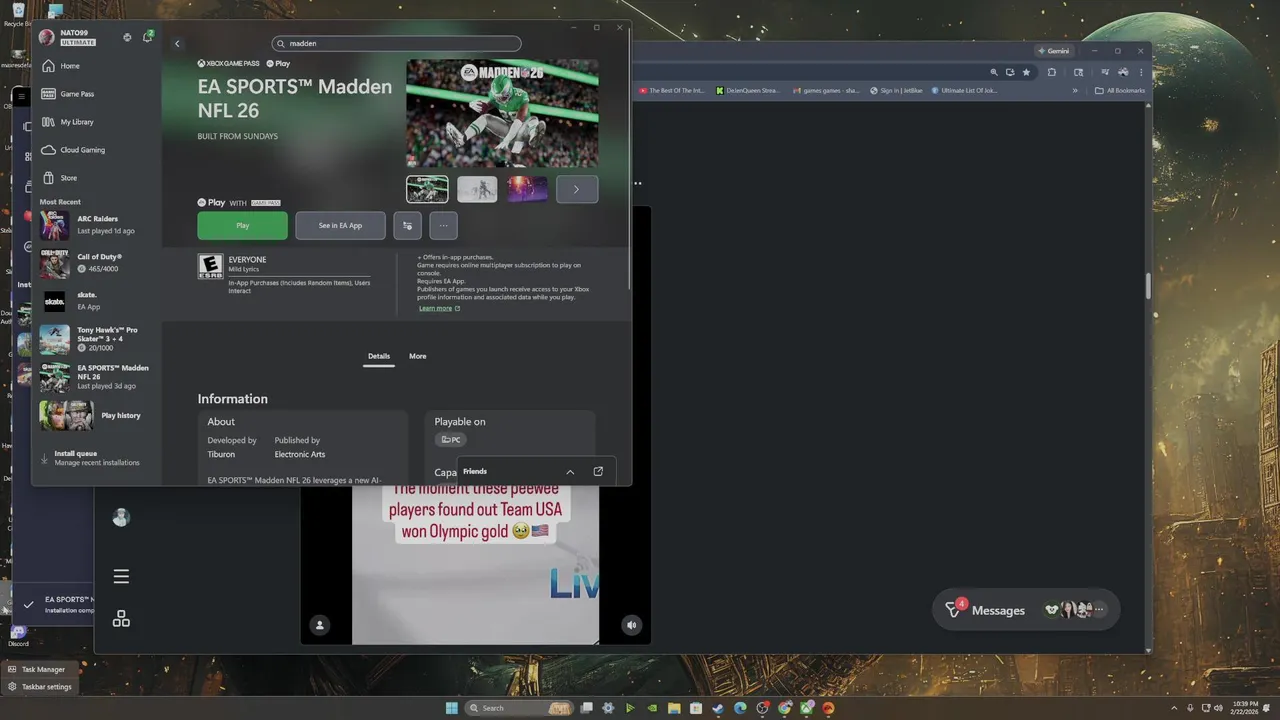Open the hamburger menu in the Chrome page sidebar
Image resolution: width=1280 pixels, height=720 pixels.
click(121, 576)
